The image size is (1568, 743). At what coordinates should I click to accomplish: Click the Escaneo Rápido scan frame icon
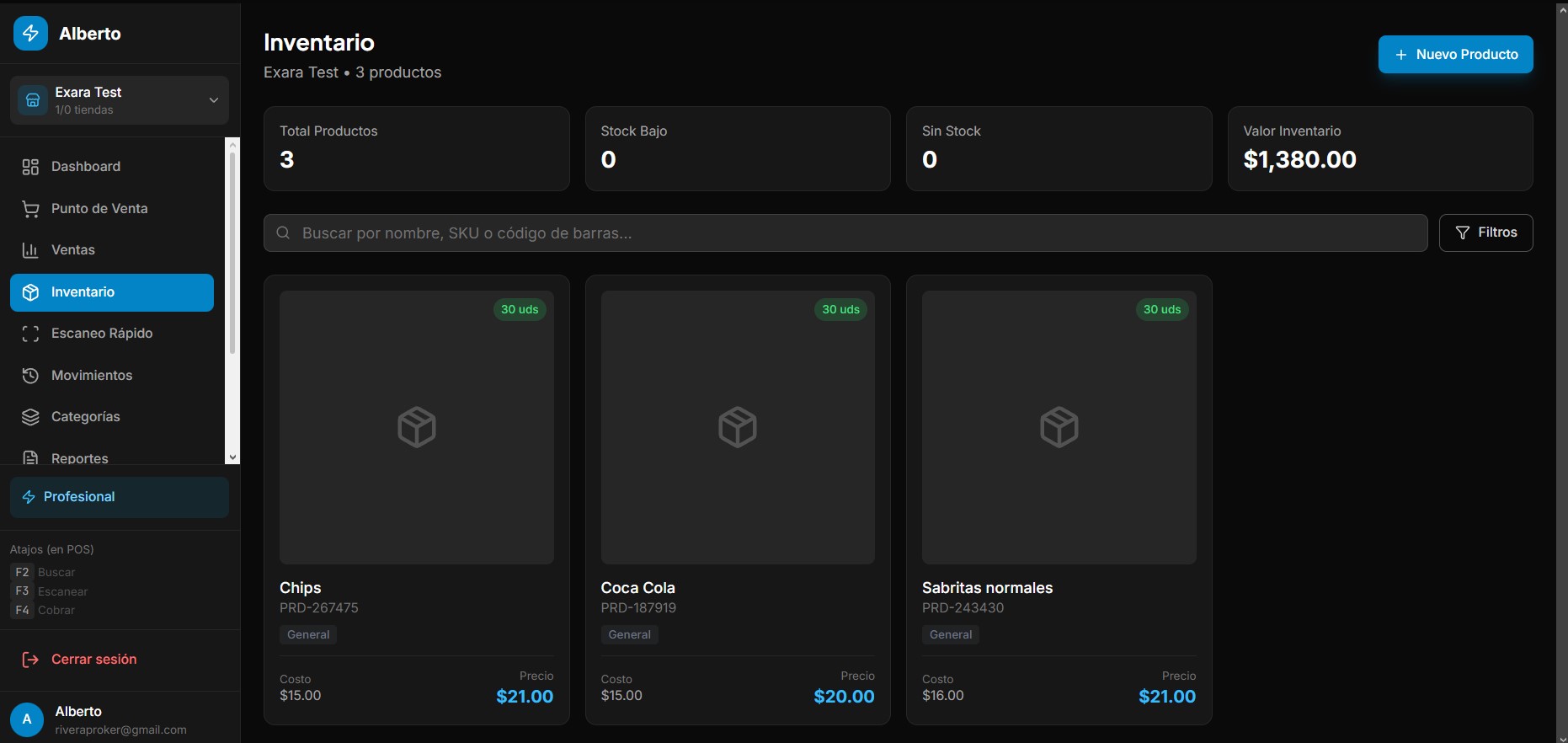click(x=30, y=334)
